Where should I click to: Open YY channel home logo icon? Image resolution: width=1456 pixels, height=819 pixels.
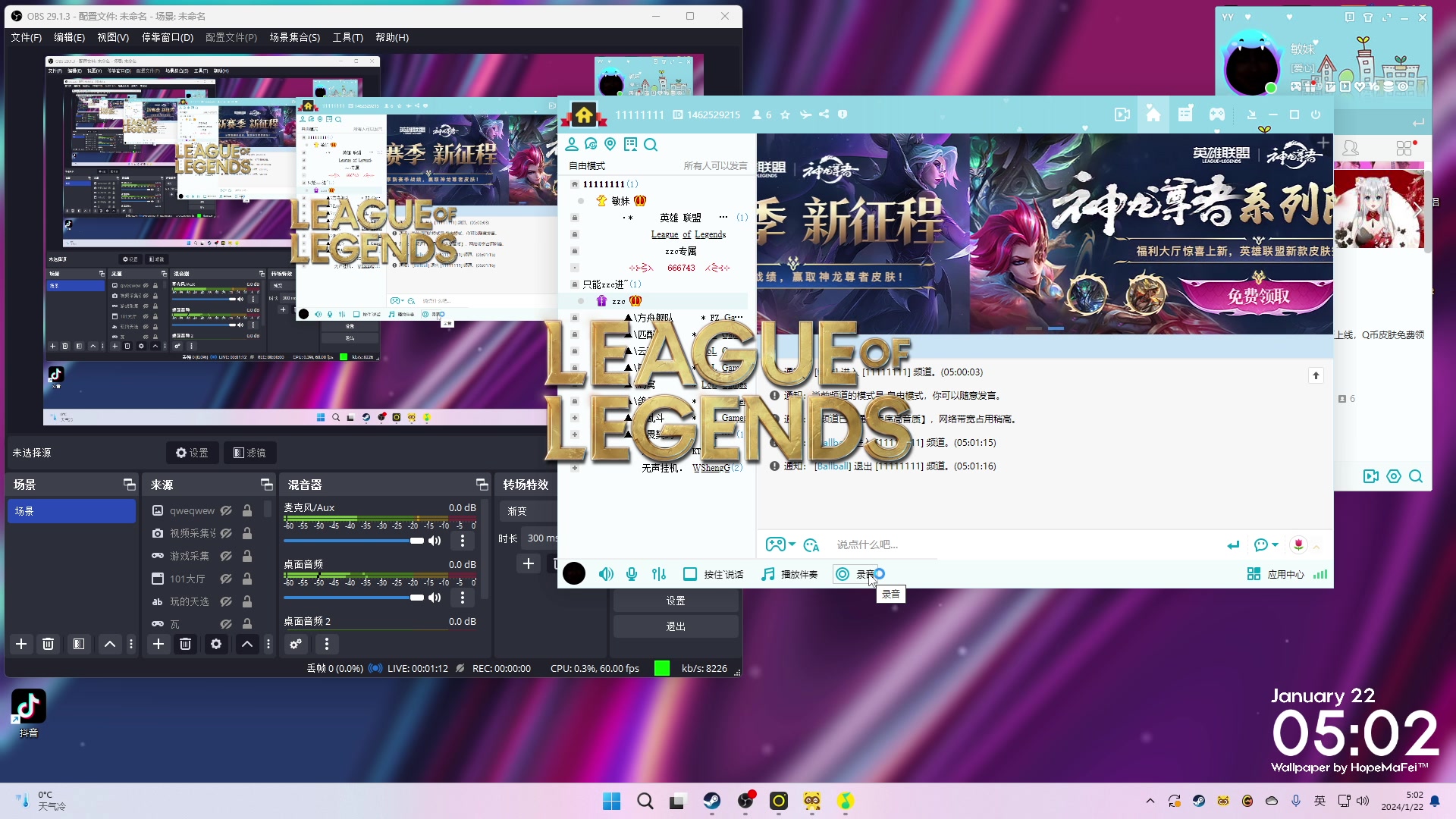pos(584,115)
